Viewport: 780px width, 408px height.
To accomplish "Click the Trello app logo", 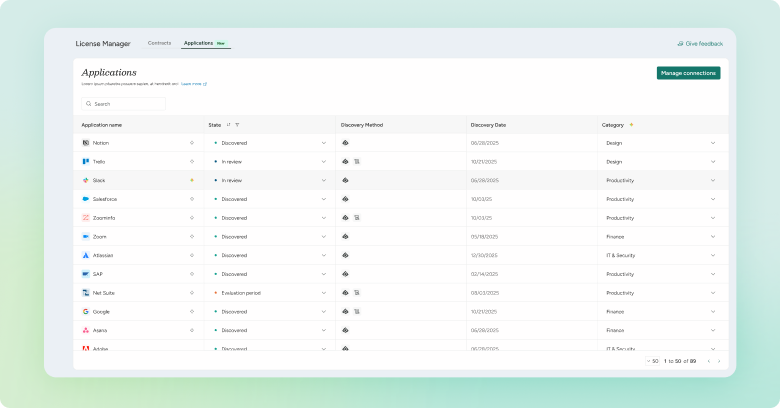I will point(86,162).
